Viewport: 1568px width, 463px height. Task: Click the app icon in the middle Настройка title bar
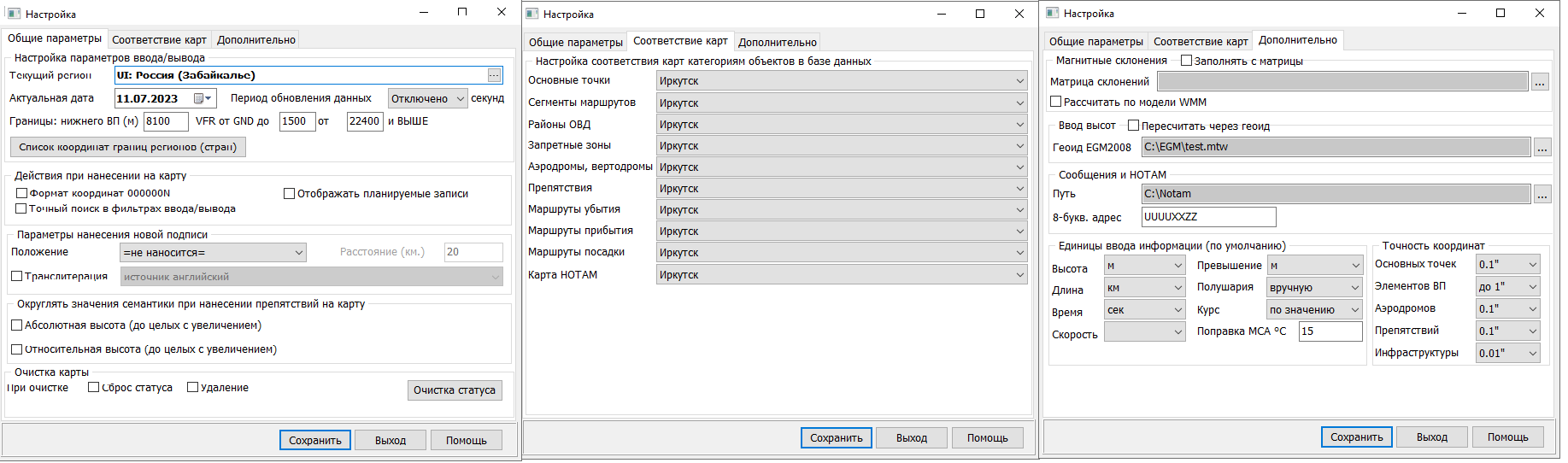pyautogui.click(x=532, y=14)
